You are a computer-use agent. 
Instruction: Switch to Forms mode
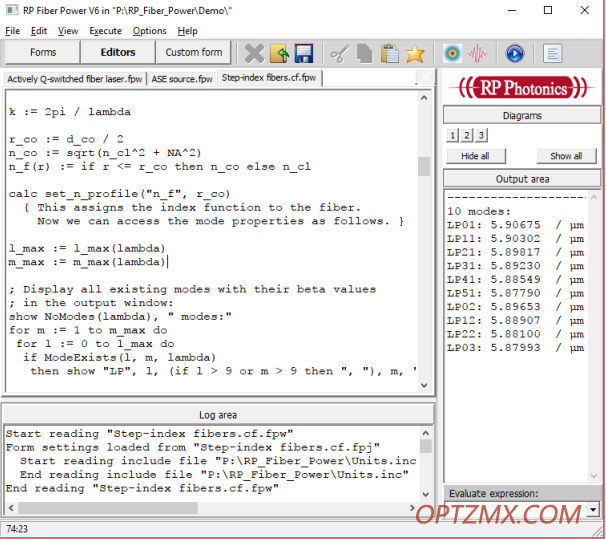click(43, 52)
